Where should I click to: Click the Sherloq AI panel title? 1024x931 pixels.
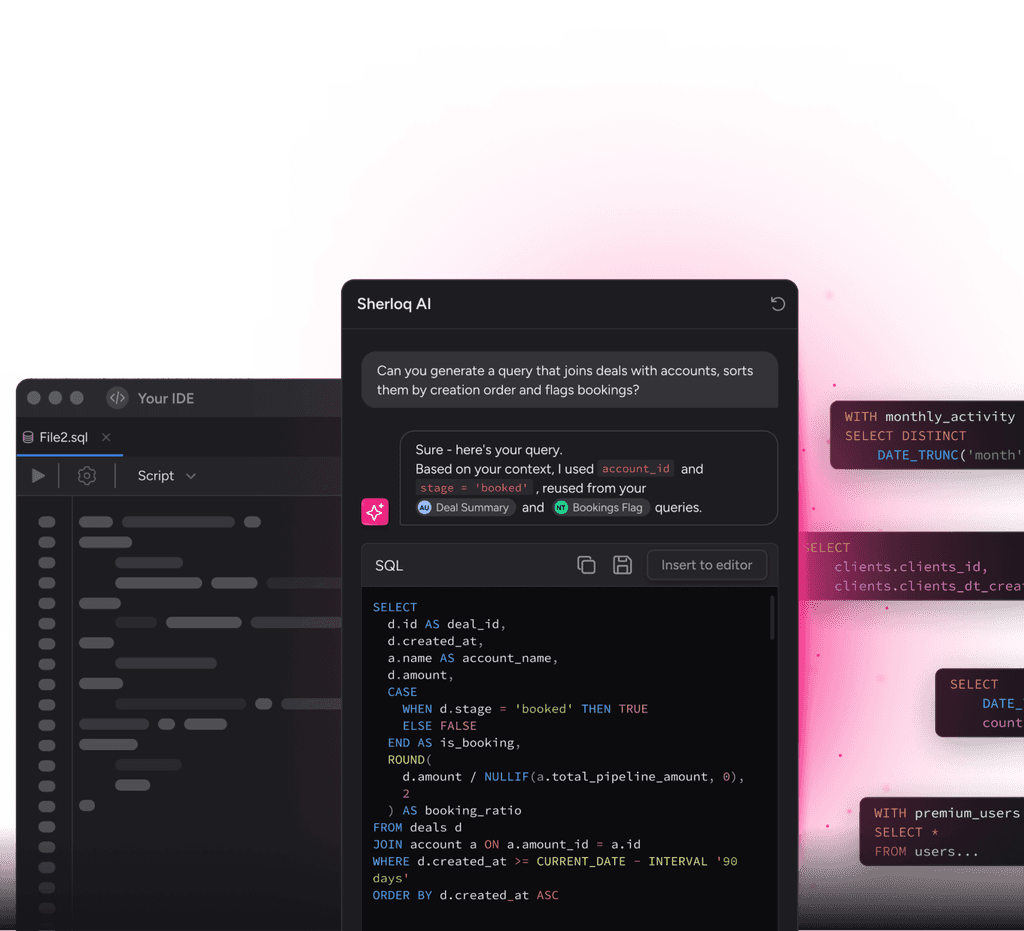(393, 303)
